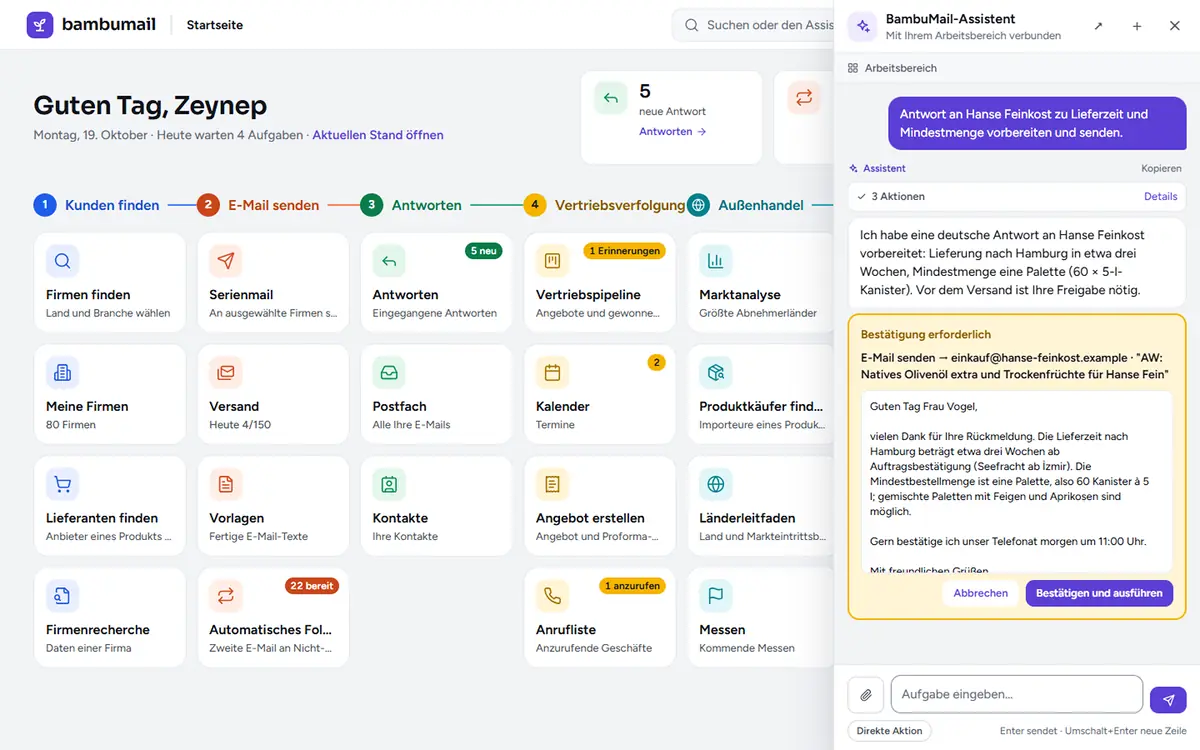Open the Versand envelope card
The image size is (1200, 750).
coord(273,395)
